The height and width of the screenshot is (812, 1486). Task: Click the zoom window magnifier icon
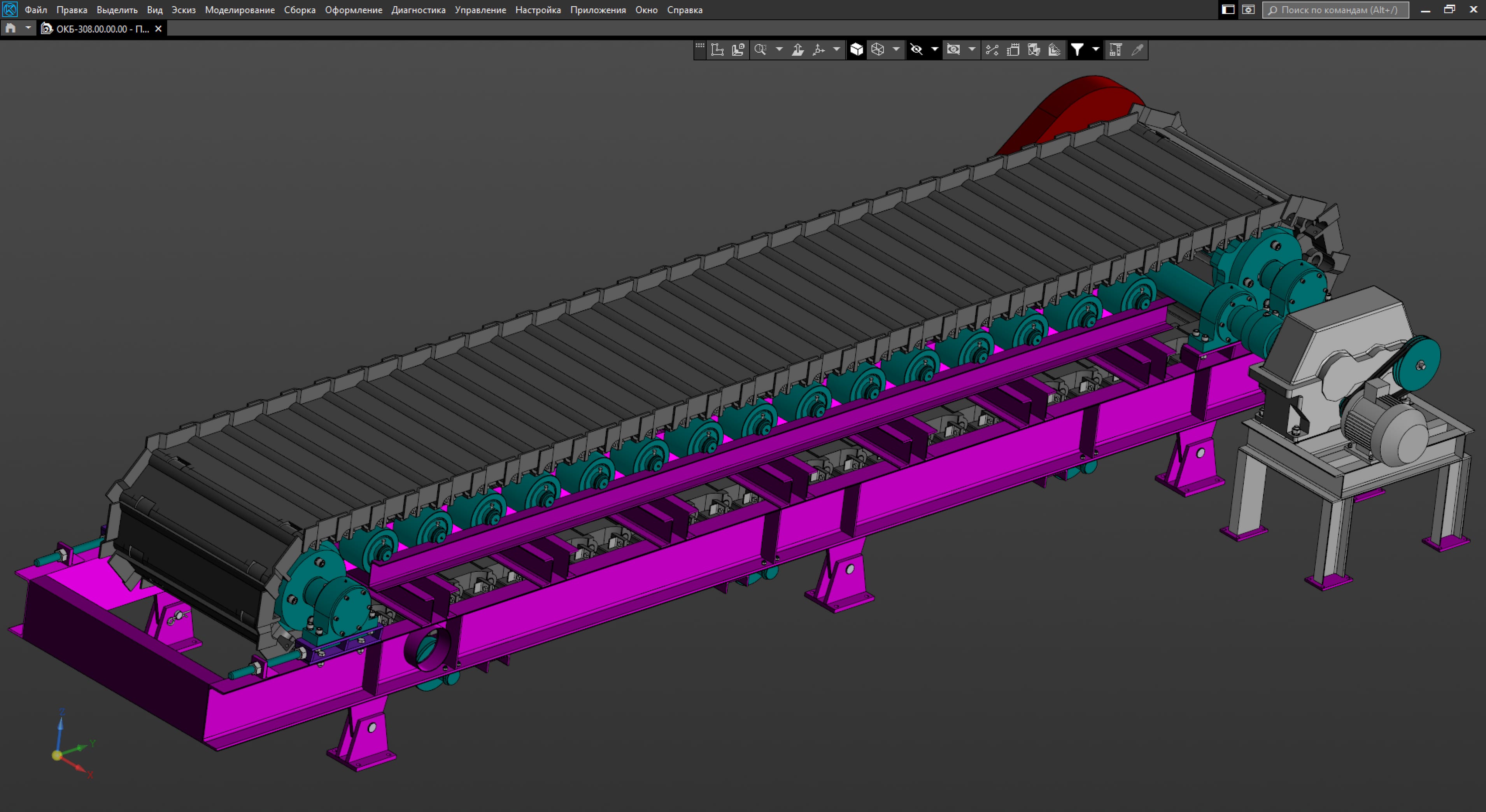[x=760, y=50]
